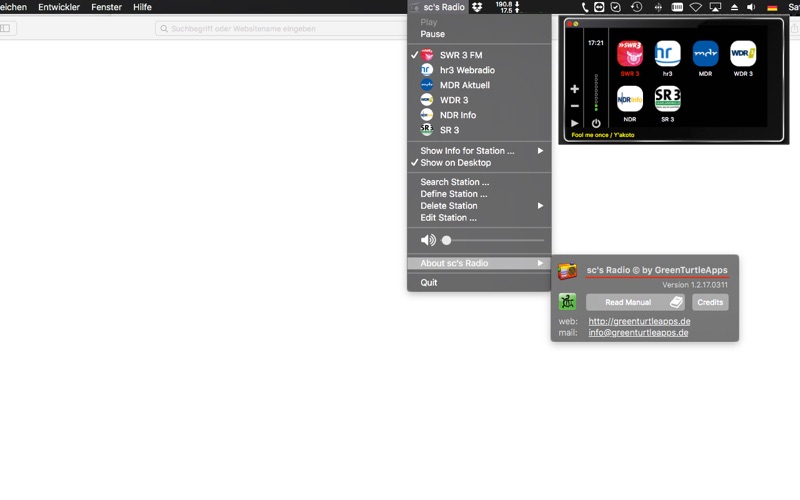Click Version 1.2.17.0311 text
This screenshot has height=500, width=800.
[x=695, y=285]
